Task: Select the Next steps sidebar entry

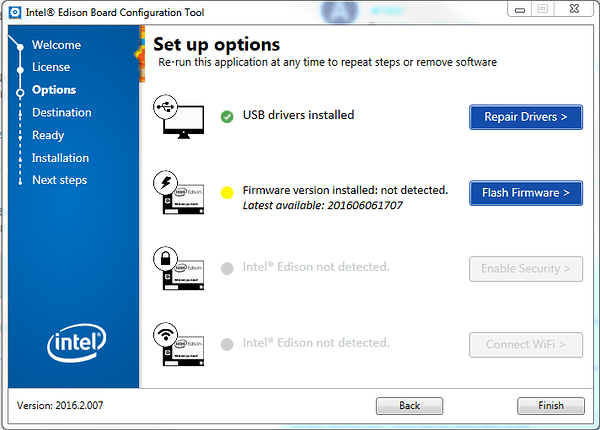Action: [59, 180]
